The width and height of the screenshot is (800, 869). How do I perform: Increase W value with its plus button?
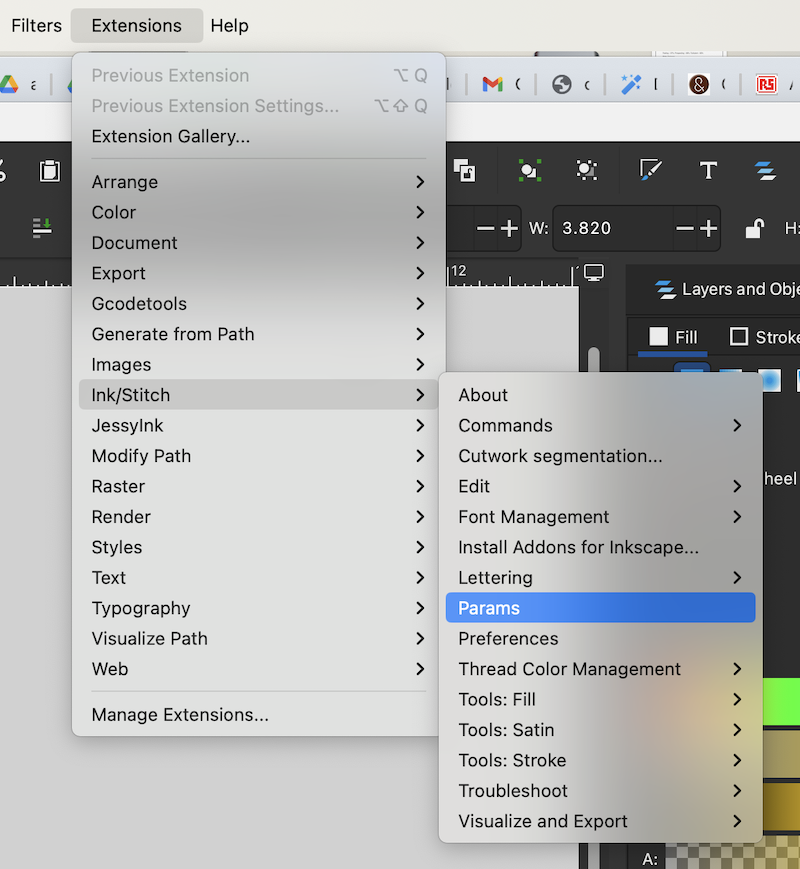tap(709, 228)
